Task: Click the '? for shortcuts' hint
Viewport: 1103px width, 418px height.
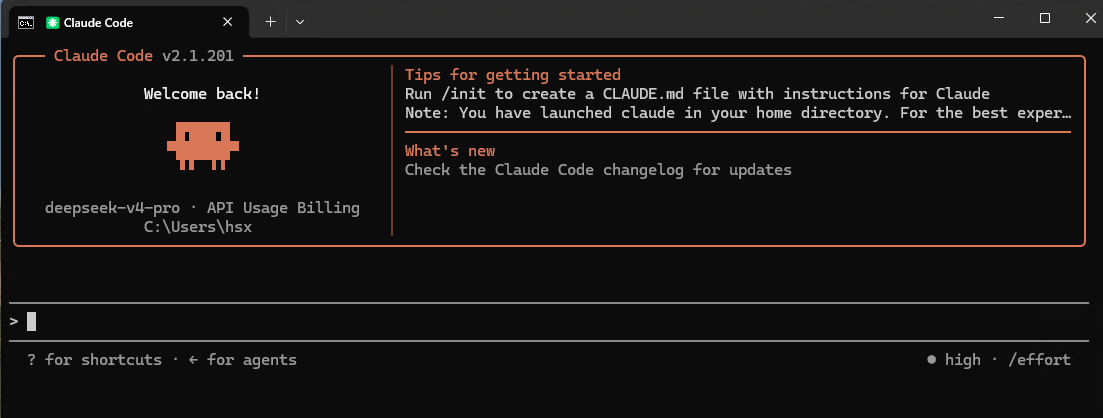Action: tap(94, 360)
